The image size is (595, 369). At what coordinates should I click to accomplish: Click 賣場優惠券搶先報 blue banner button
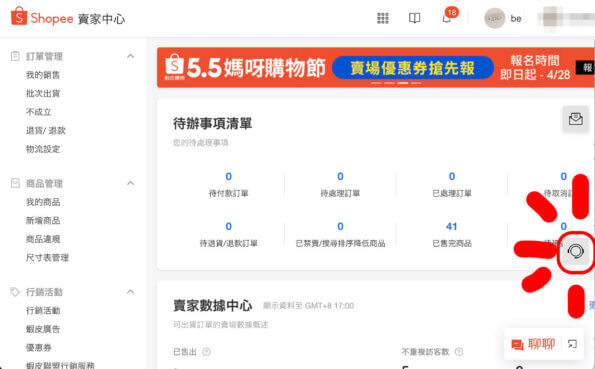point(413,68)
